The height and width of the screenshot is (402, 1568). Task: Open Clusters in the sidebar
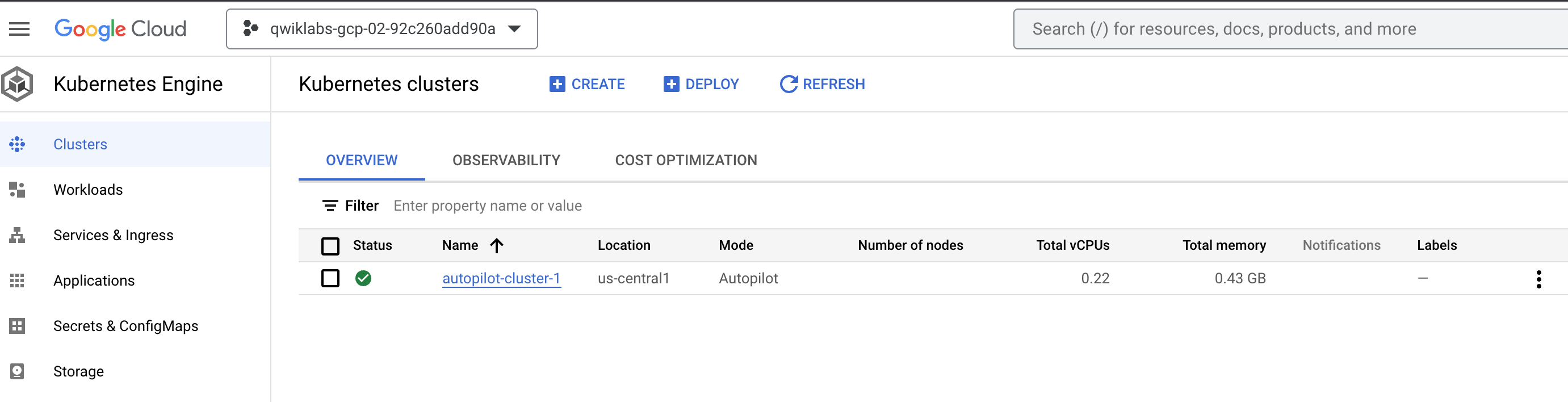click(x=135, y=144)
